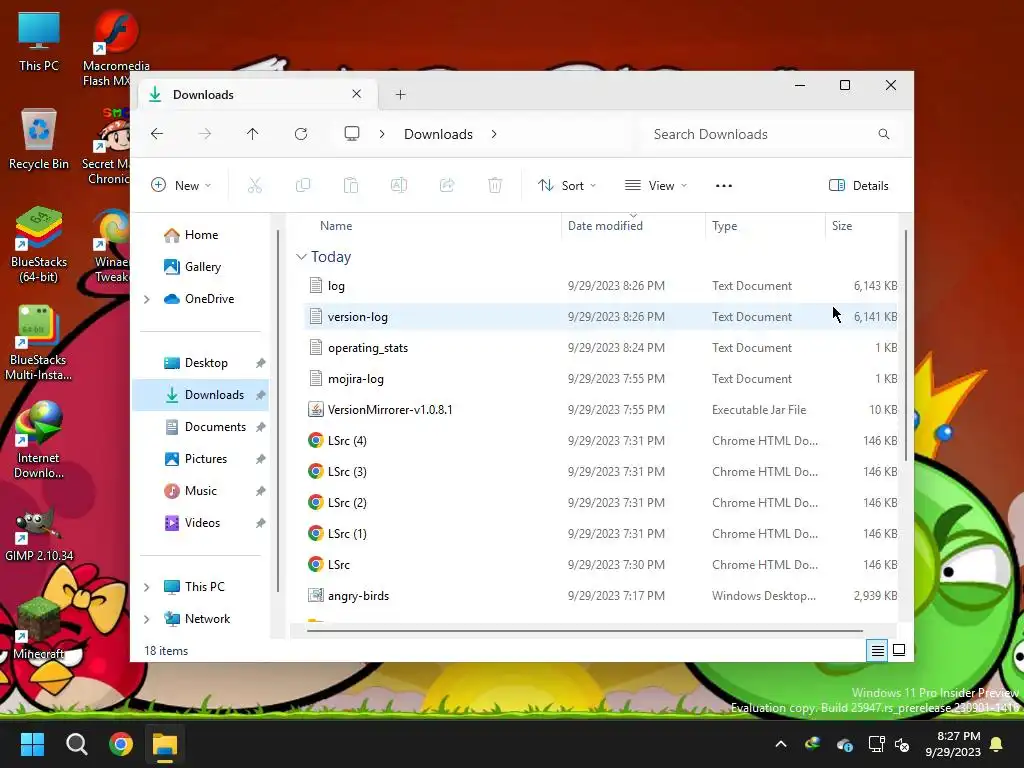
Task: Click the Rename icon in toolbar
Action: (x=399, y=185)
